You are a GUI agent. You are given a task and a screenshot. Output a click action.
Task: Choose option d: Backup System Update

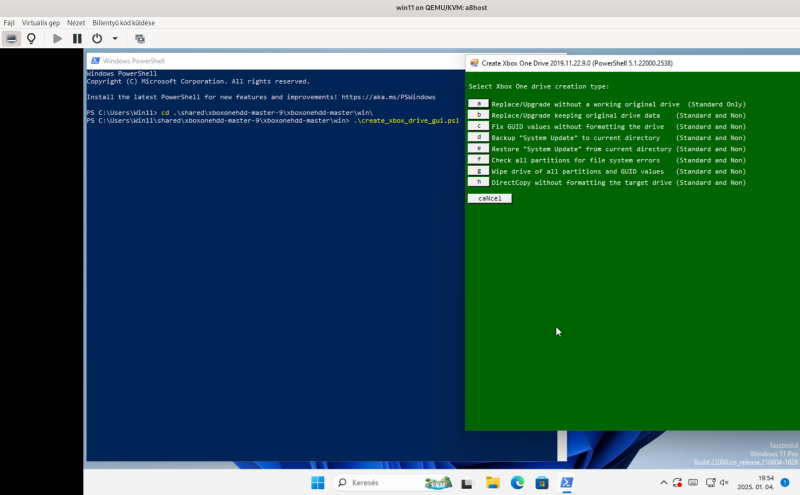(478, 137)
